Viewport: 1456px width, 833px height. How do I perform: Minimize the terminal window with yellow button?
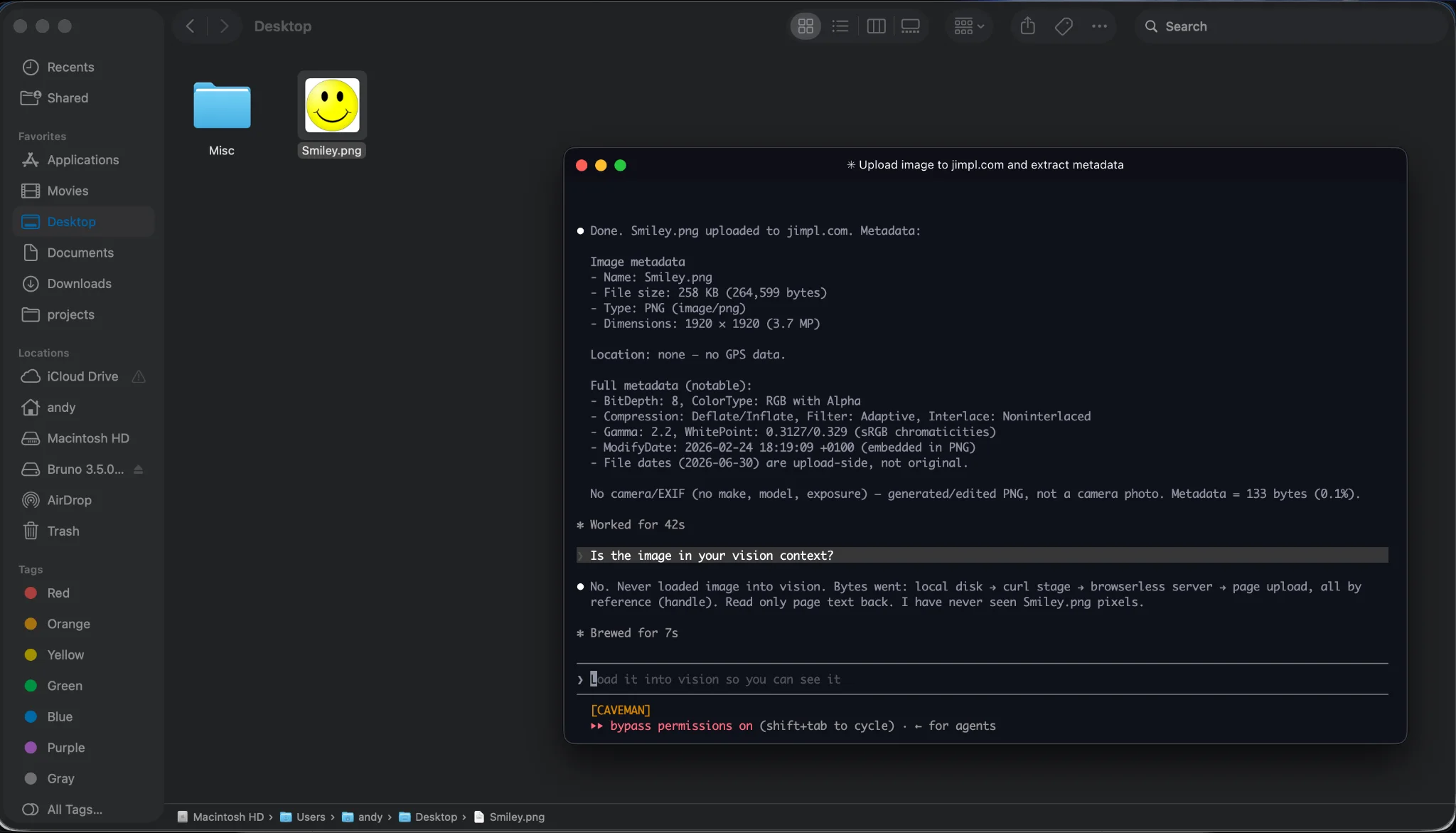click(x=601, y=165)
